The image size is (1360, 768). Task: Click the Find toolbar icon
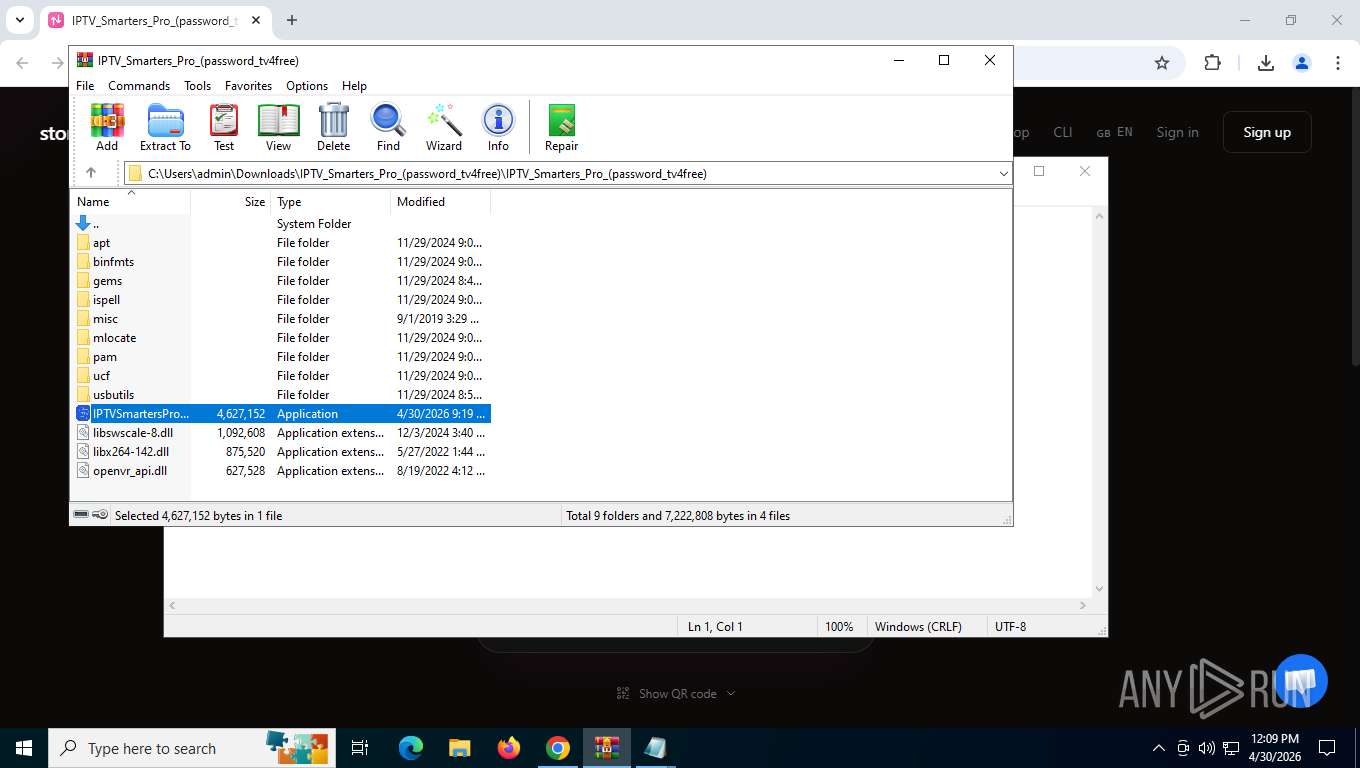click(x=388, y=127)
